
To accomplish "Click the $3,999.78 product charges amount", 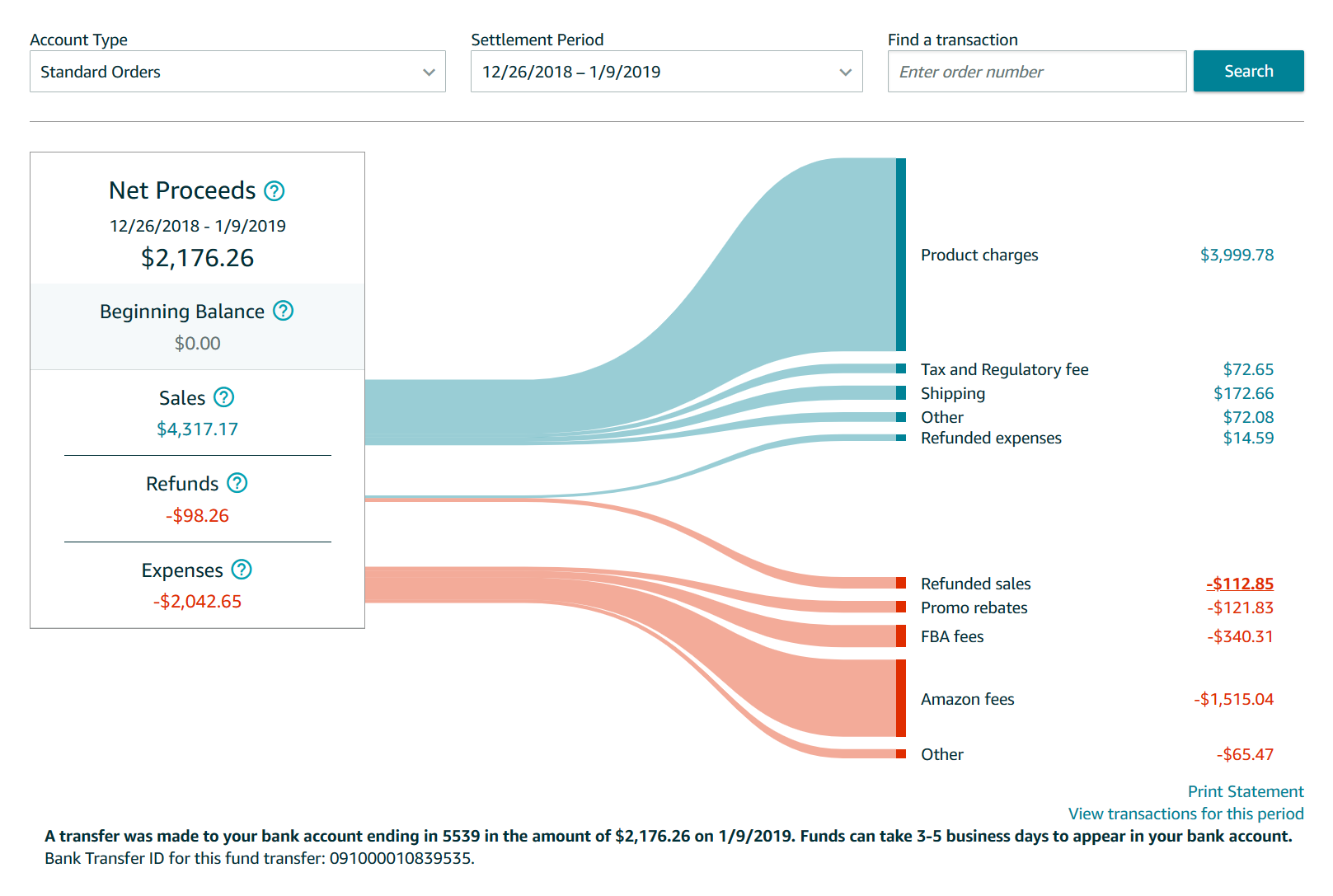I will (1237, 255).
